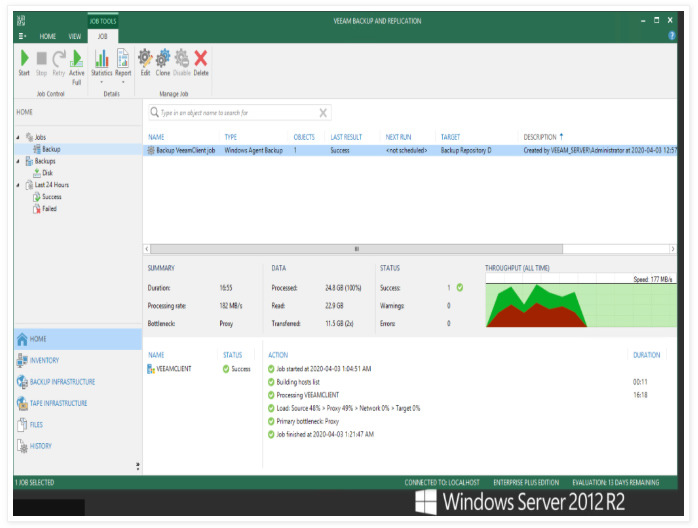This screenshot has width=698, height=528.
Task: Collapse the Backups tree node
Action: tap(18, 161)
